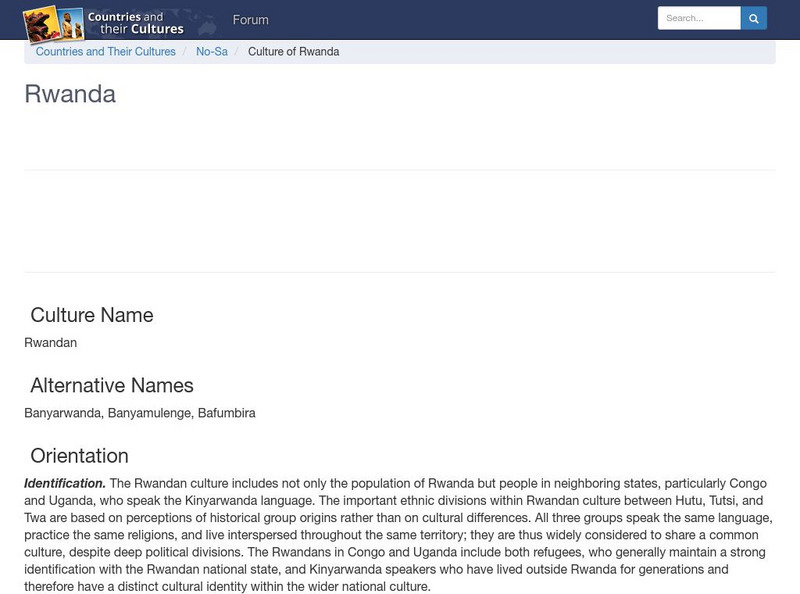
Task: Click the Countries and their Cultures logo
Action: (x=104, y=23)
